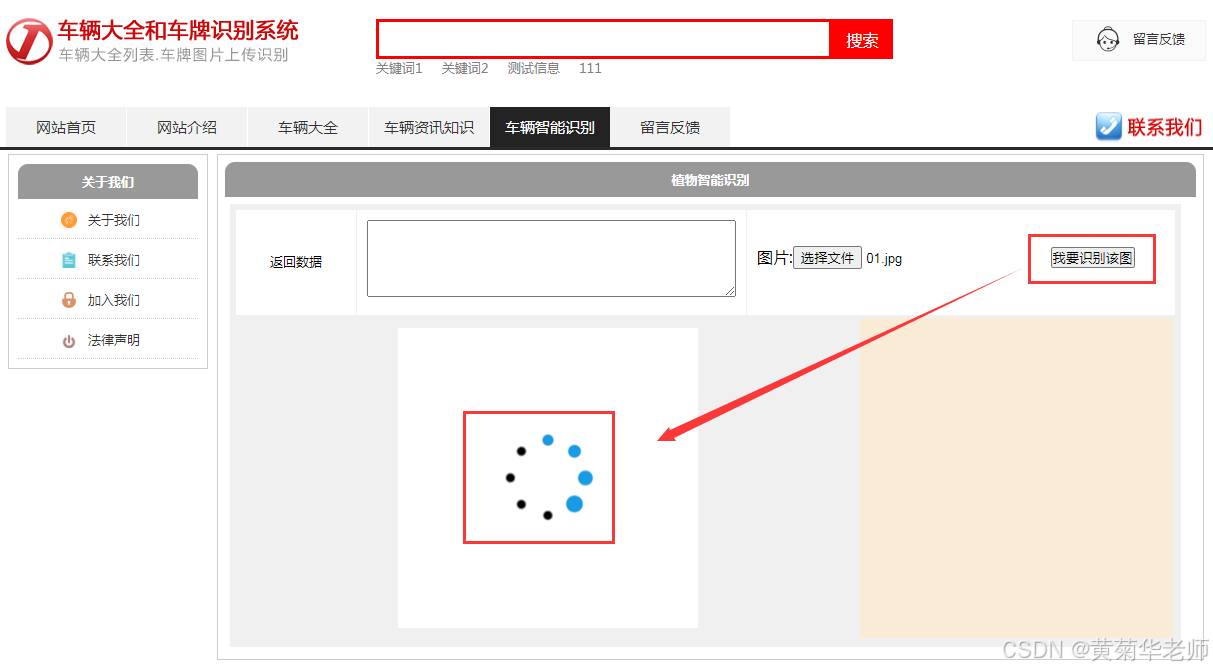Go to the 网站首页 tab
1213x669 pixels.
click(66, 127)
